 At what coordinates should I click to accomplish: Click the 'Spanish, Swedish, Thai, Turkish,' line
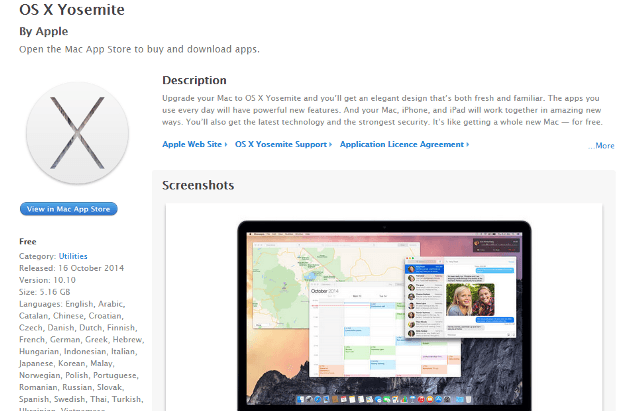click(81, 399)
